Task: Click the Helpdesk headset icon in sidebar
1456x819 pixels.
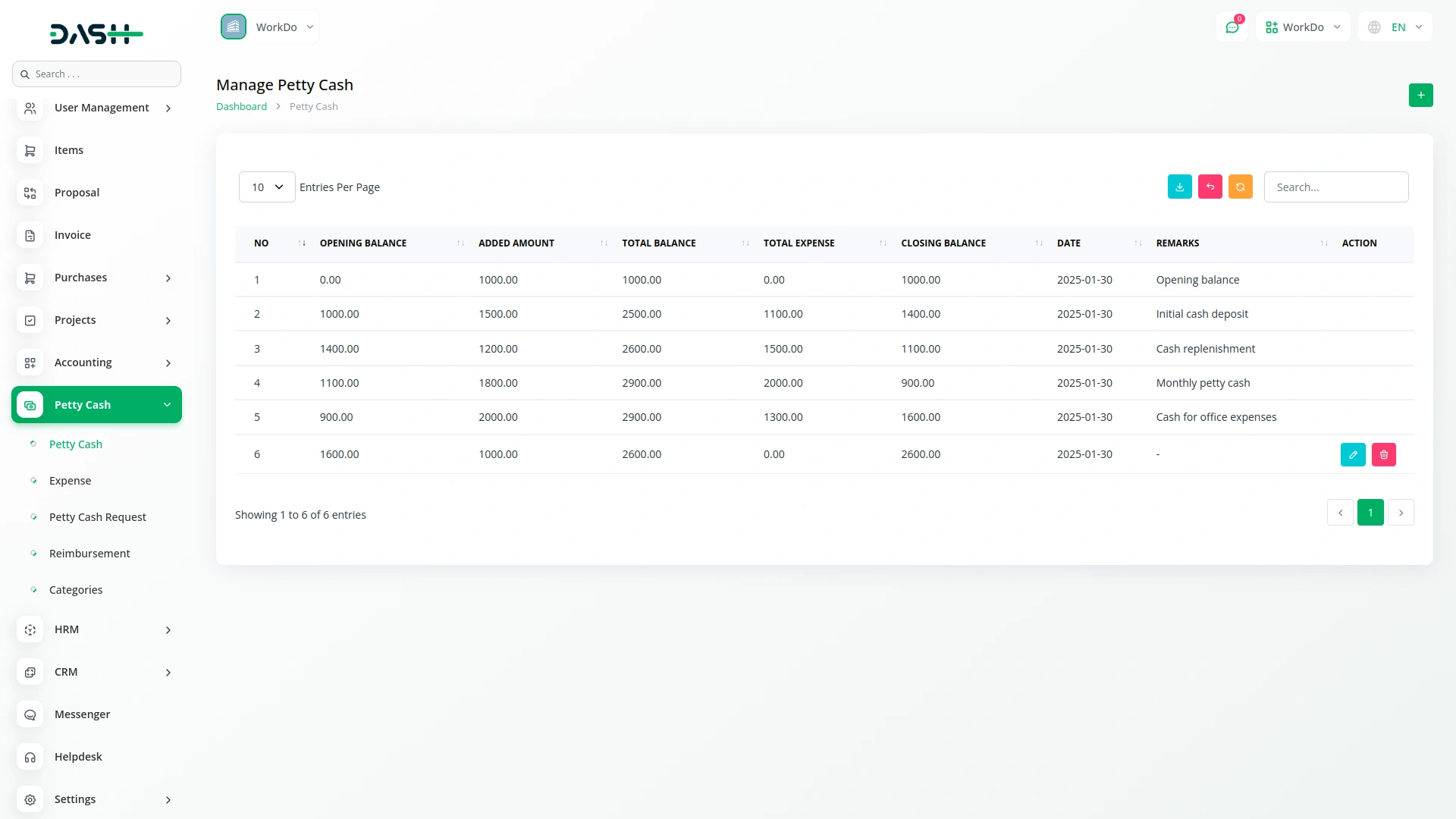Action: (30, 757)
